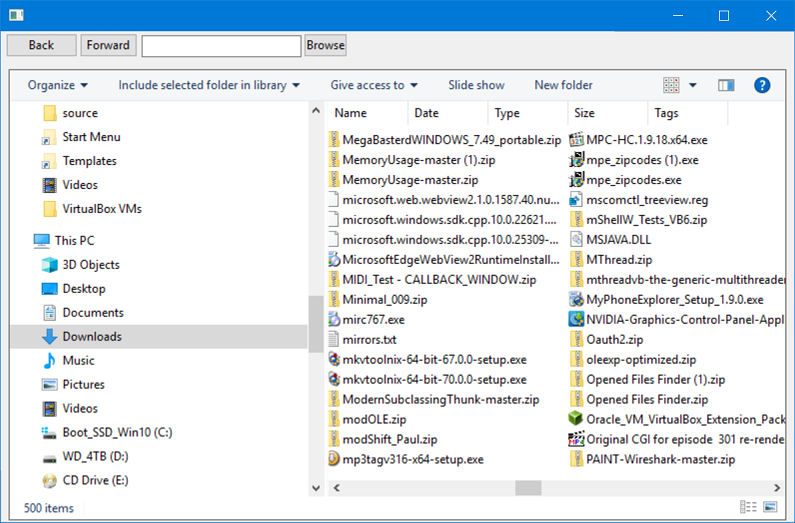Select Templates shortcut in tree
The height and width of the screenshot is (523, 795).
pos(80,161)
